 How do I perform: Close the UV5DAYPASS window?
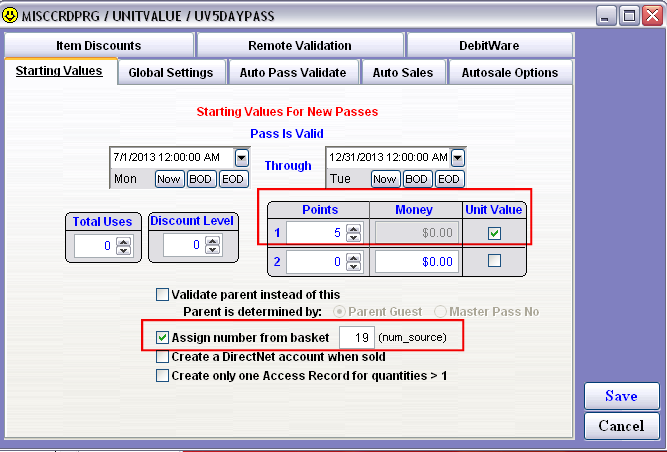click(x=653, y=16)
